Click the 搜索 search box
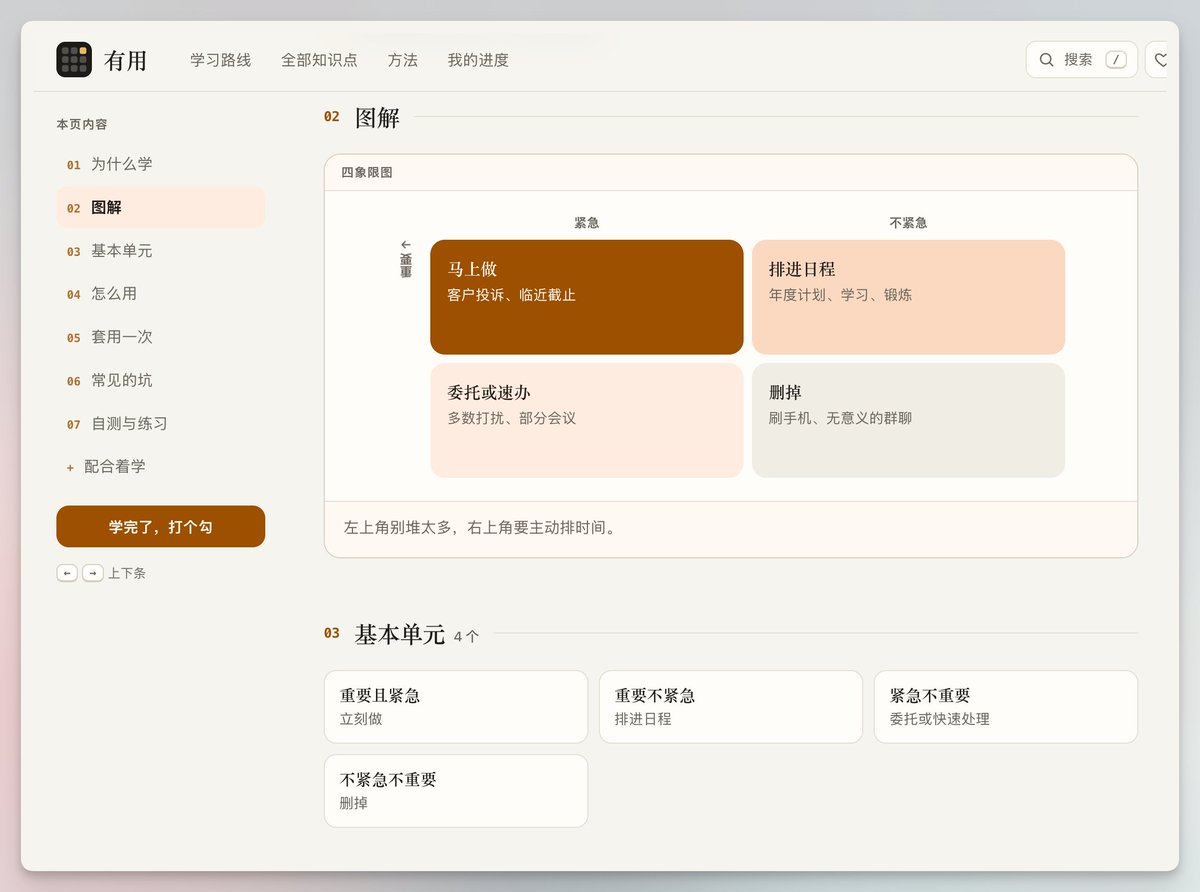The width and height of the screenshot is (1200, 892). [x=1081, y=60]
